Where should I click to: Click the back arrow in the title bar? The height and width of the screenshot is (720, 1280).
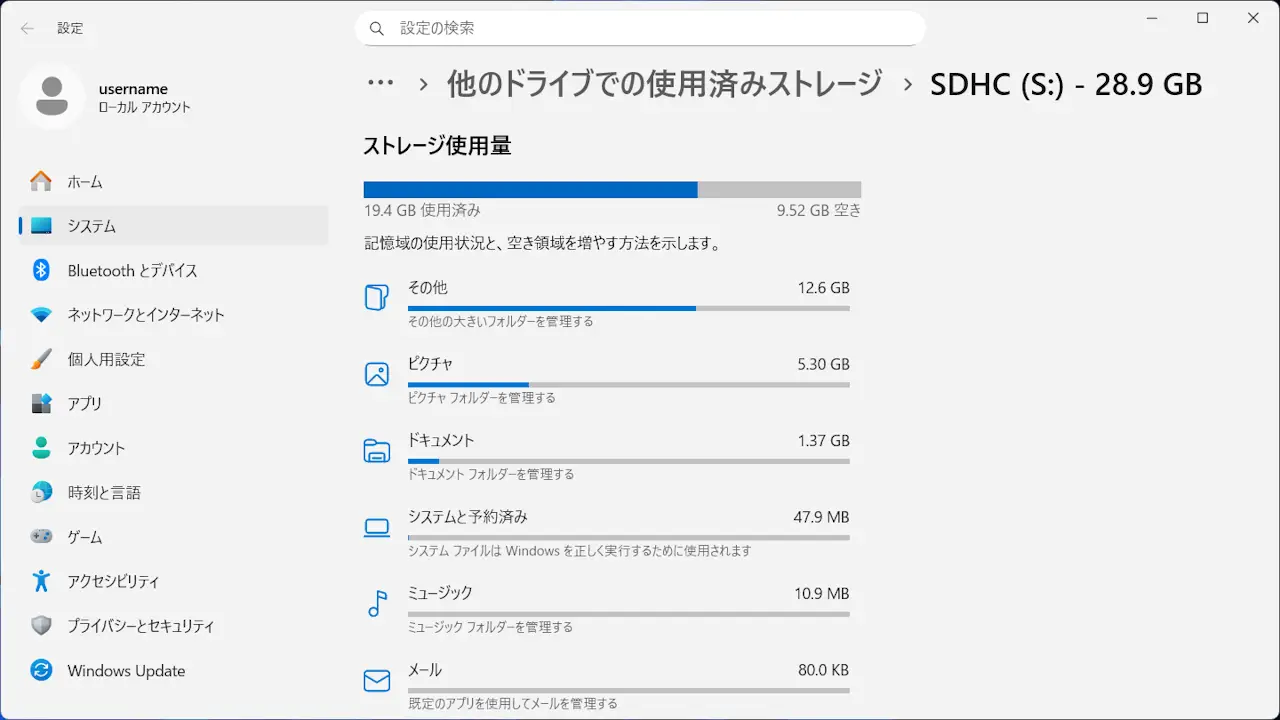point(27,28)
